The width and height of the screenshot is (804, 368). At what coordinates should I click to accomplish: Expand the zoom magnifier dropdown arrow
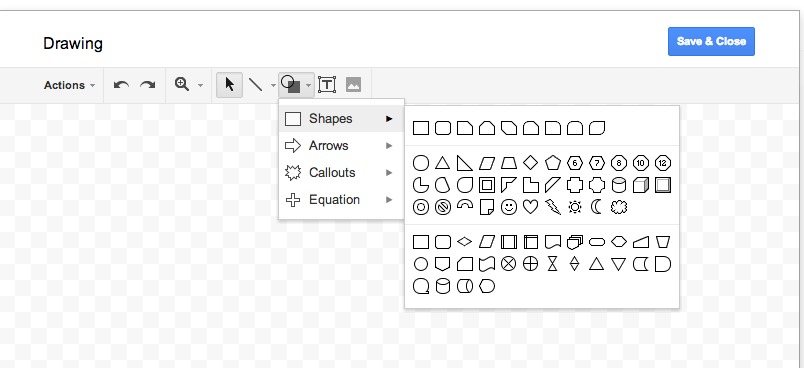(x=200, y=86)
